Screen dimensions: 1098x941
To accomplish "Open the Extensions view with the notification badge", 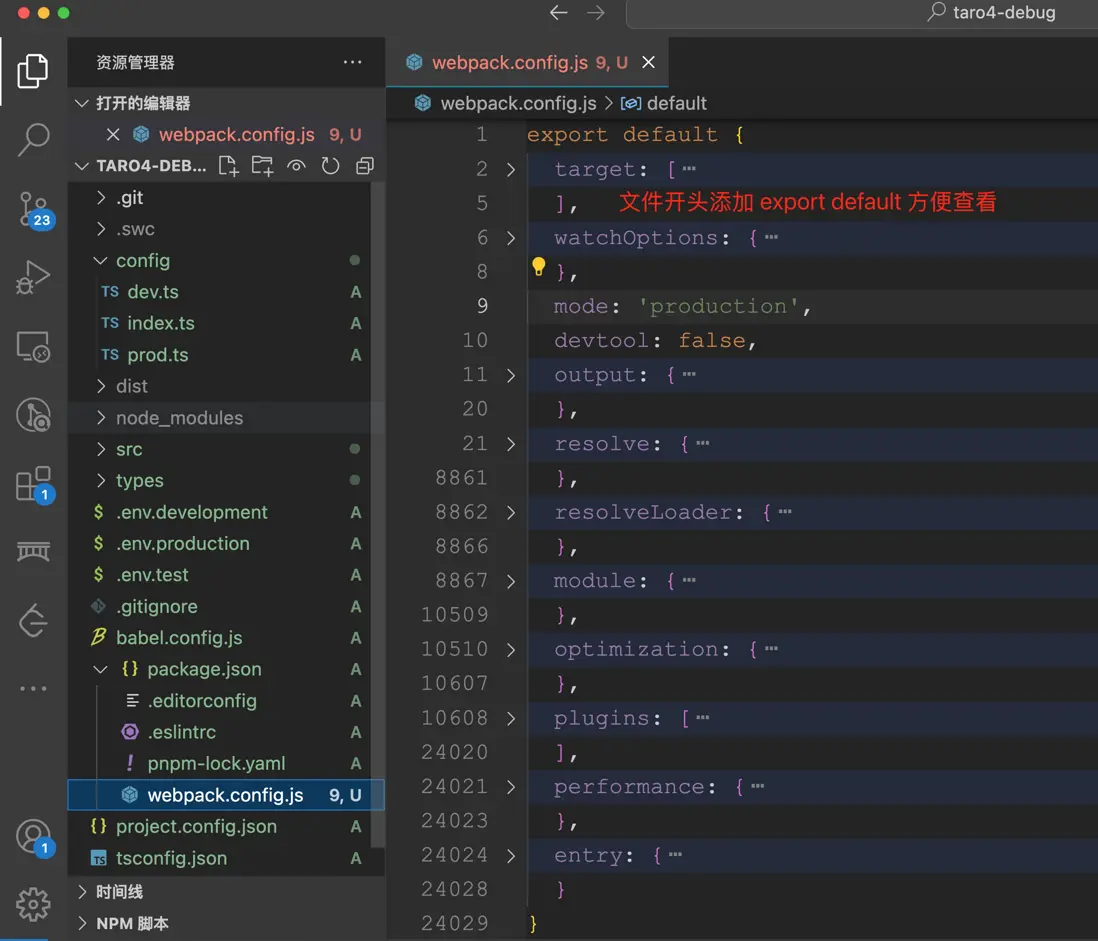I will click(33, 485).
